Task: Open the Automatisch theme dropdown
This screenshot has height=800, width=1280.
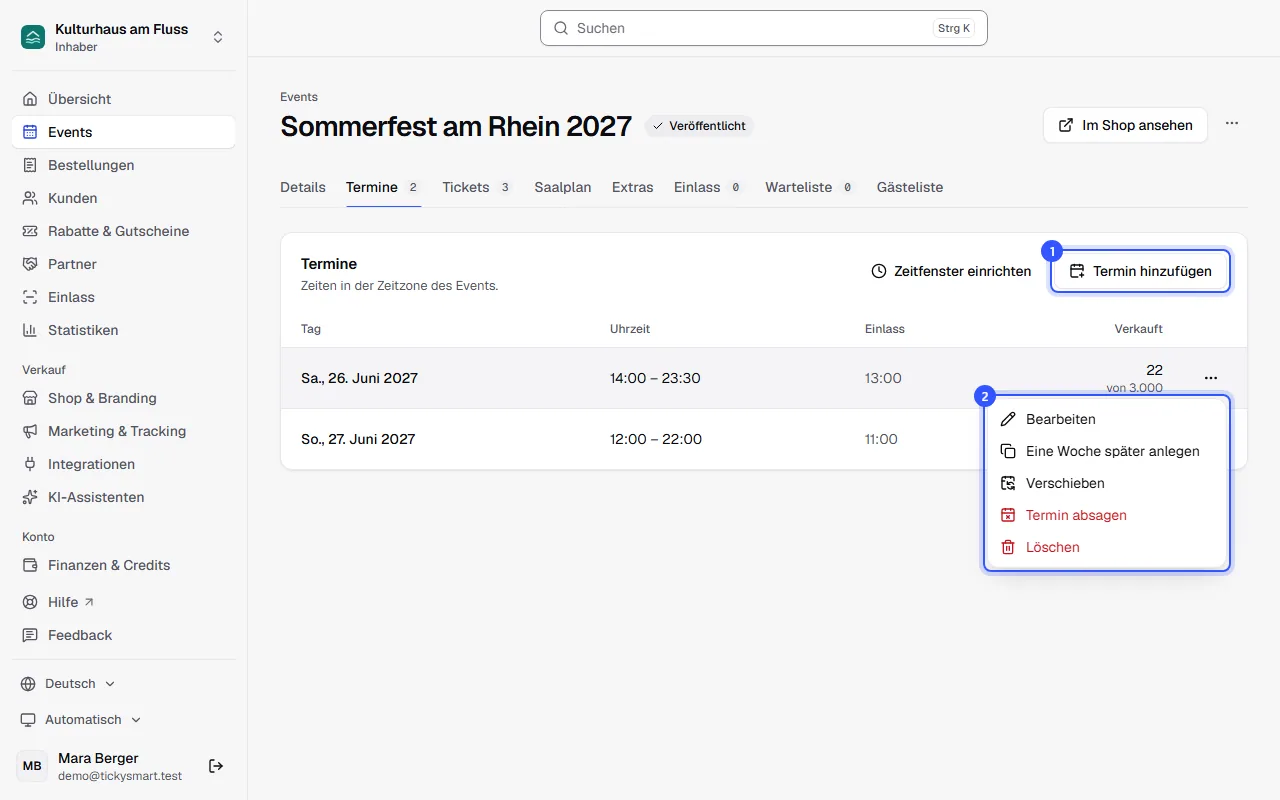Action: (81, 720)
